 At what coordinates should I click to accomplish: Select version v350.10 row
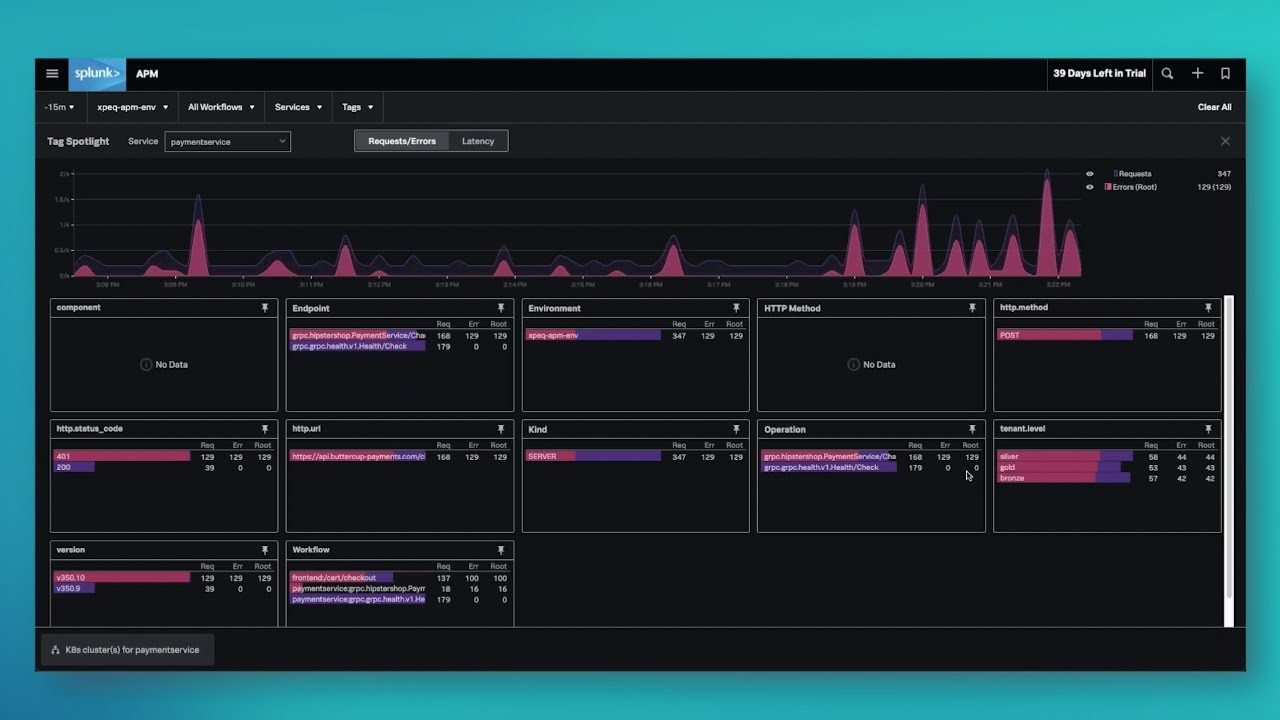[x=163, y=578]
